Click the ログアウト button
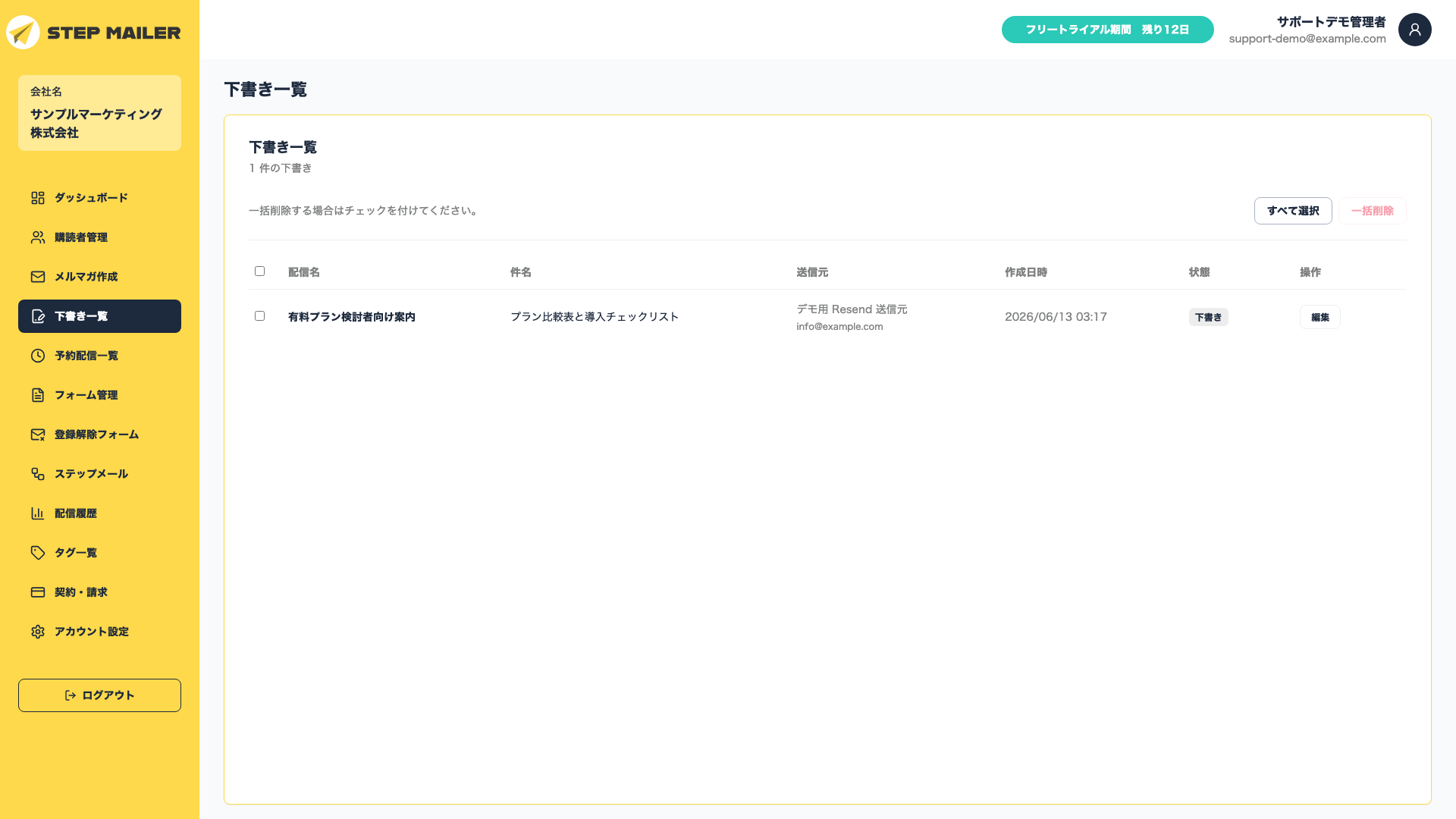The image size is (1456, 819). [99, 695]
